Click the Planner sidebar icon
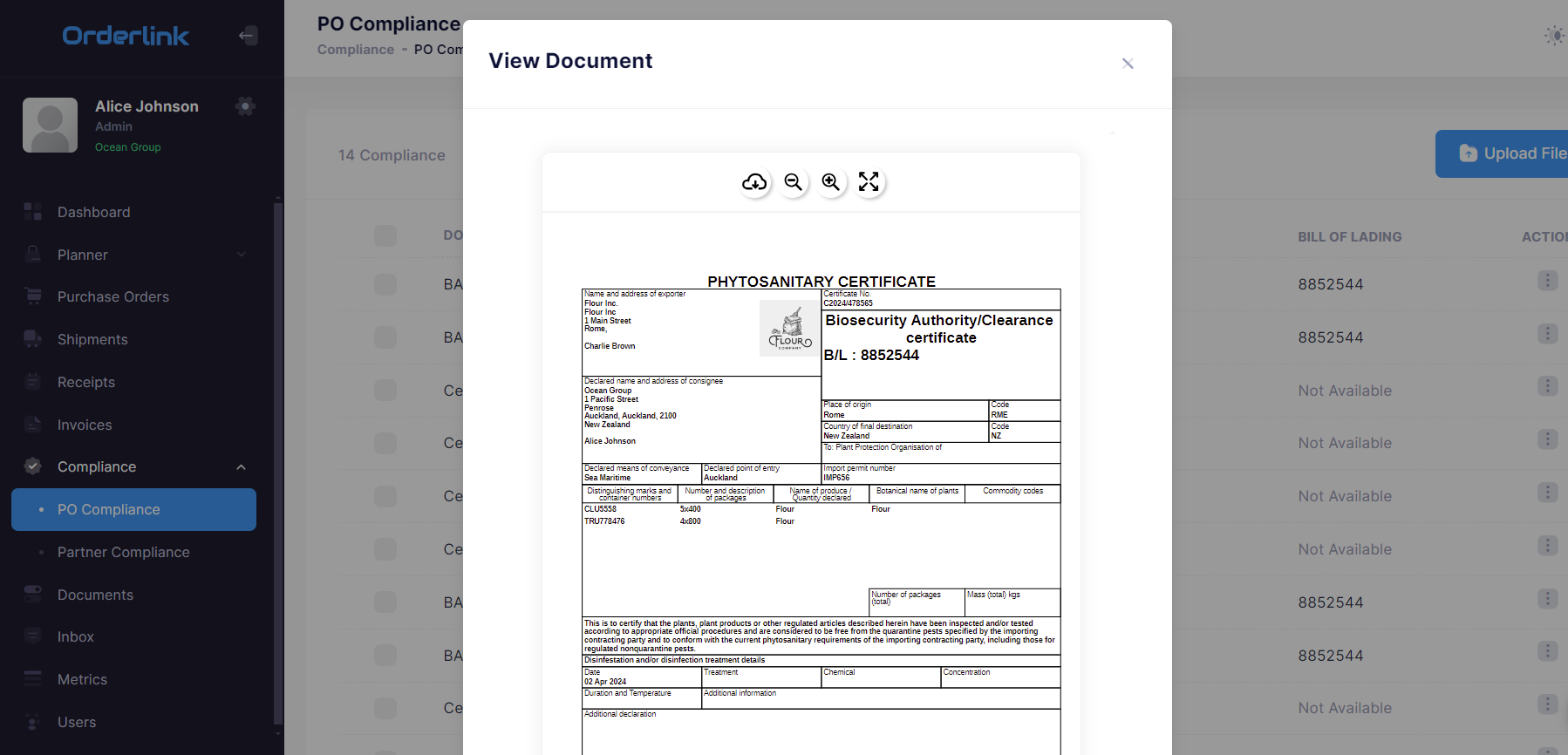1568x755 pixels. tap(33, 254)
